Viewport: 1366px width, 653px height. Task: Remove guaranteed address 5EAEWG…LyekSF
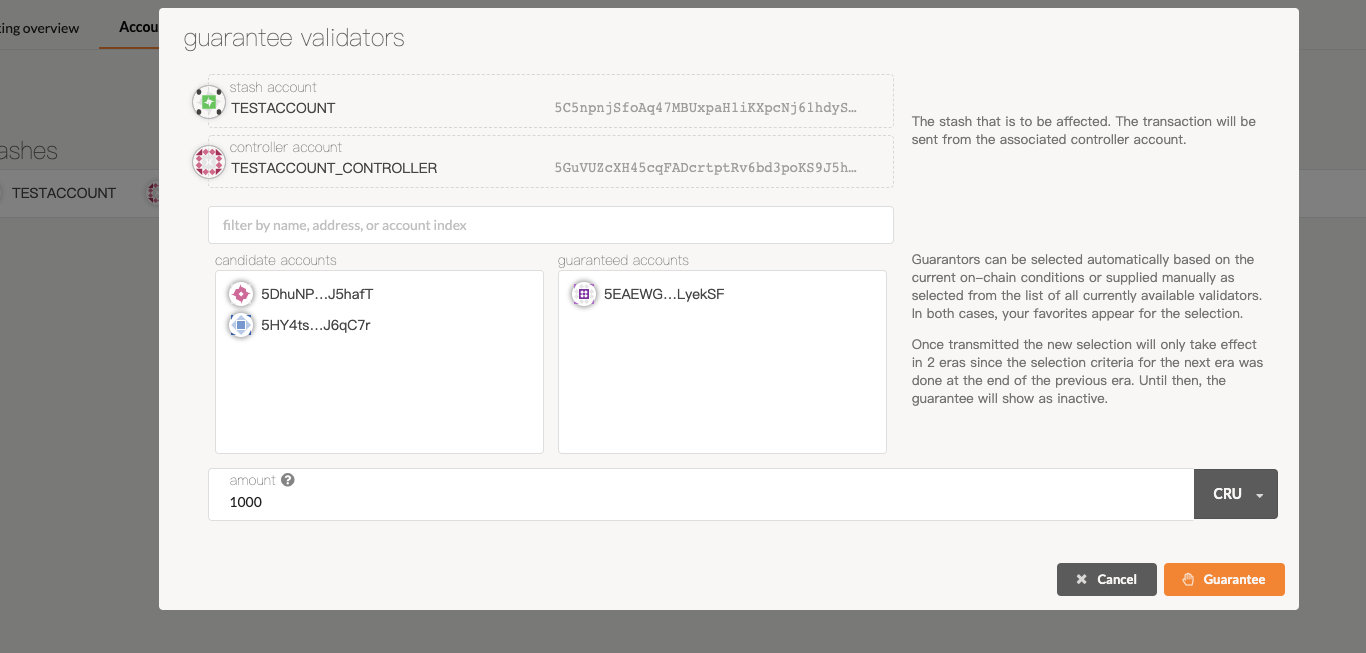(664, 294)
